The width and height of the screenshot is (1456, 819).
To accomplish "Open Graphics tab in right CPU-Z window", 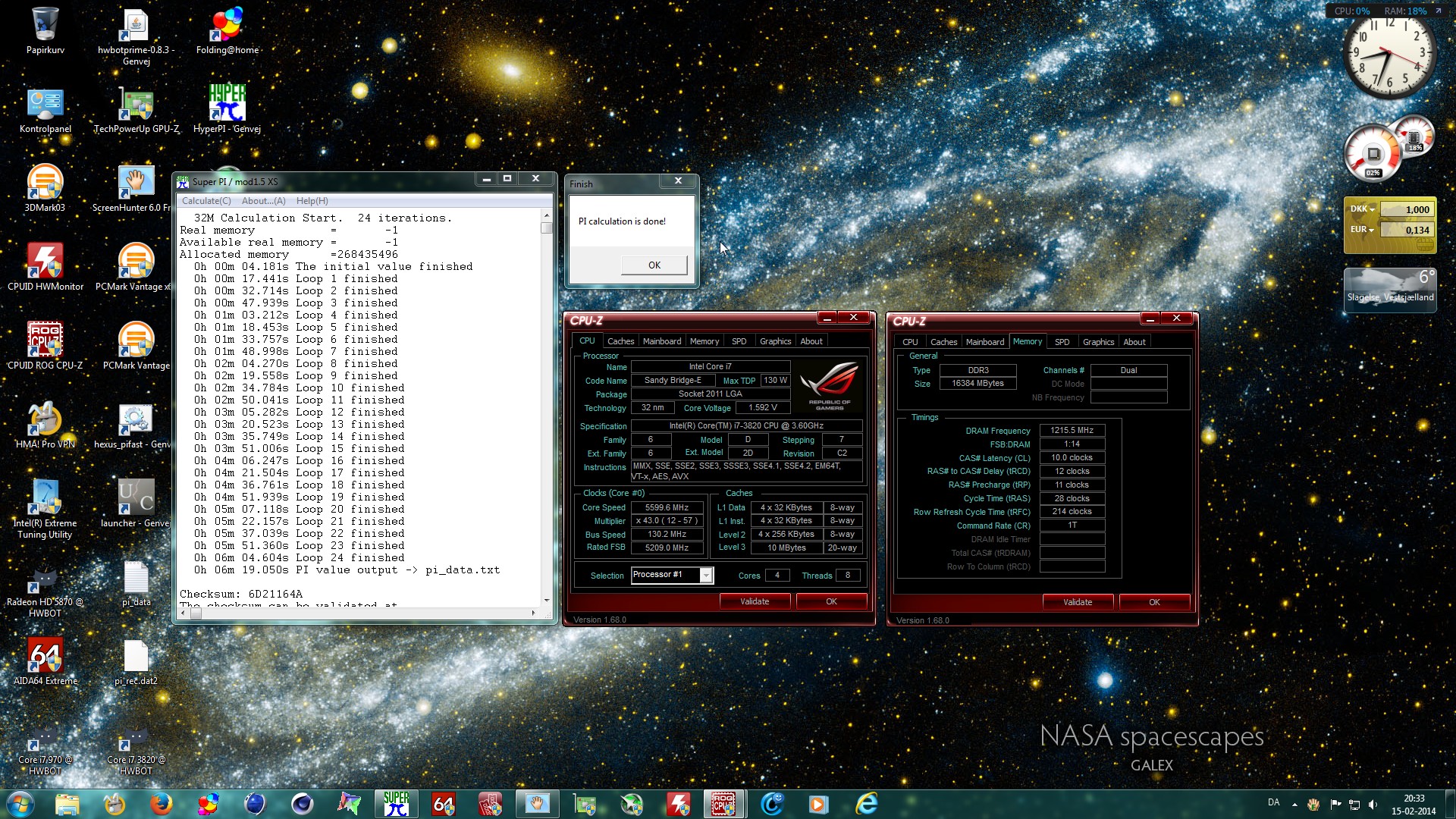I will coord(1098,342).
